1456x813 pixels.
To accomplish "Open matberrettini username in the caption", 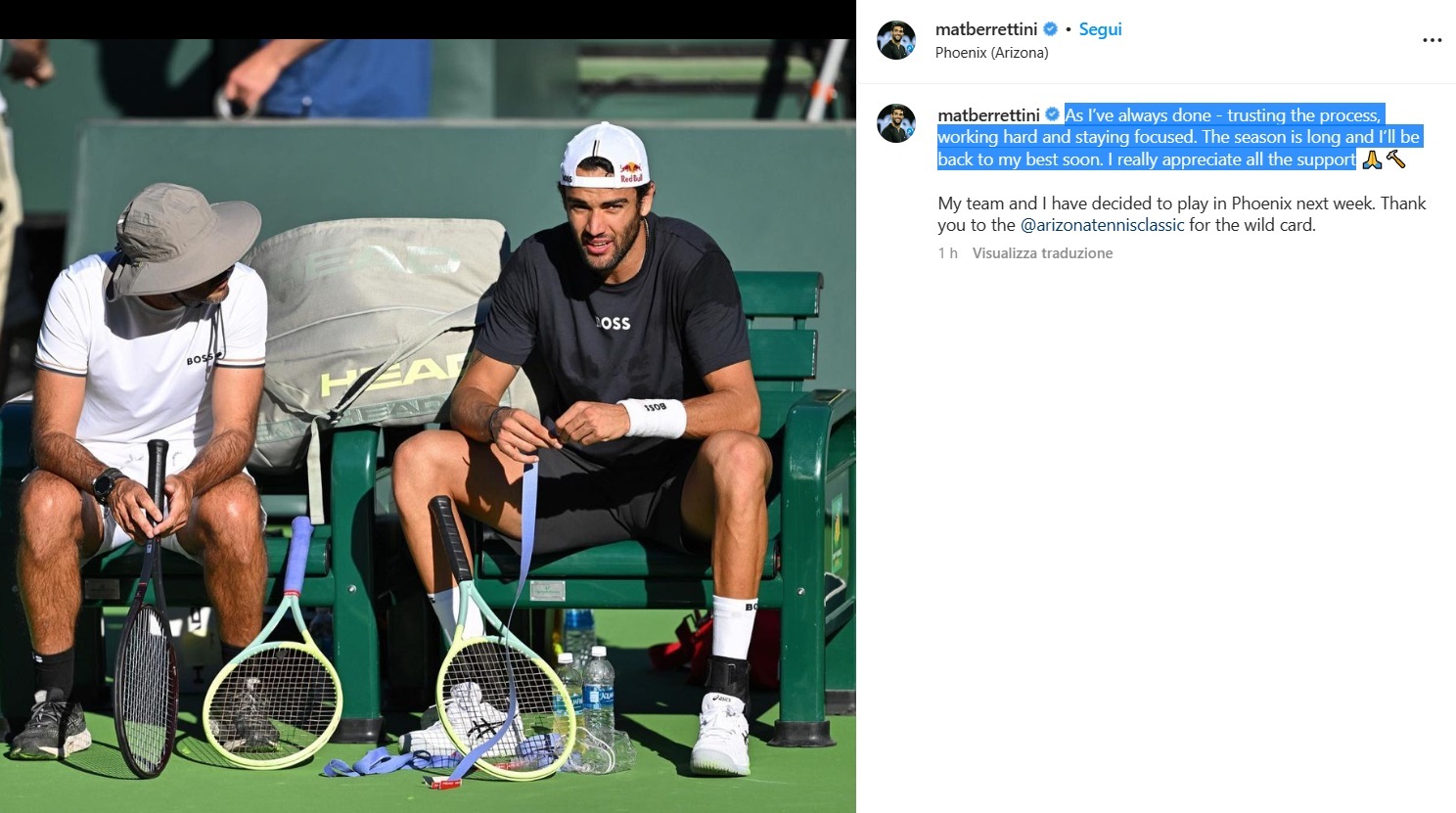I will point(988,115).
